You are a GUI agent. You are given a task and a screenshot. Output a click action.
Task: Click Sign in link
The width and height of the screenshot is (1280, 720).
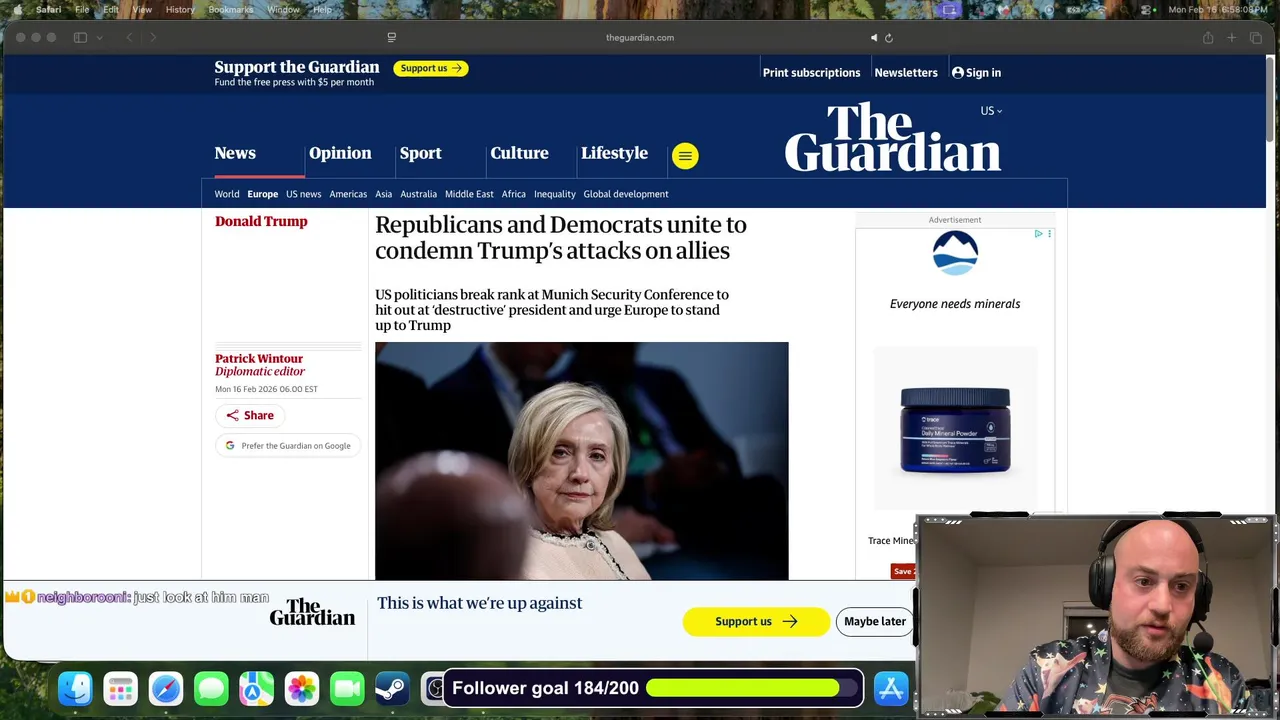point(976,73)
